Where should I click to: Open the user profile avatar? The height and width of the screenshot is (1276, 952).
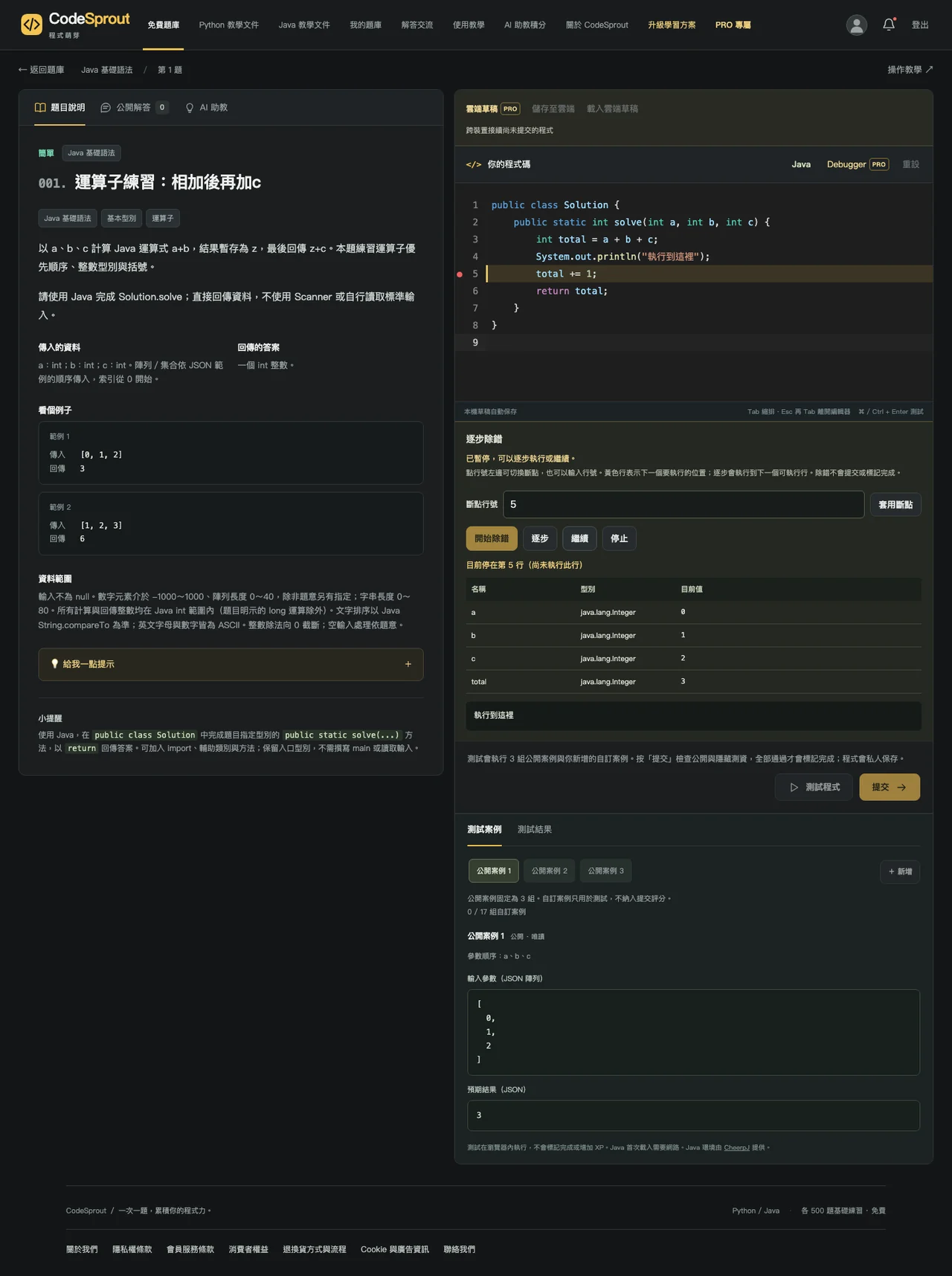(857, 25)
